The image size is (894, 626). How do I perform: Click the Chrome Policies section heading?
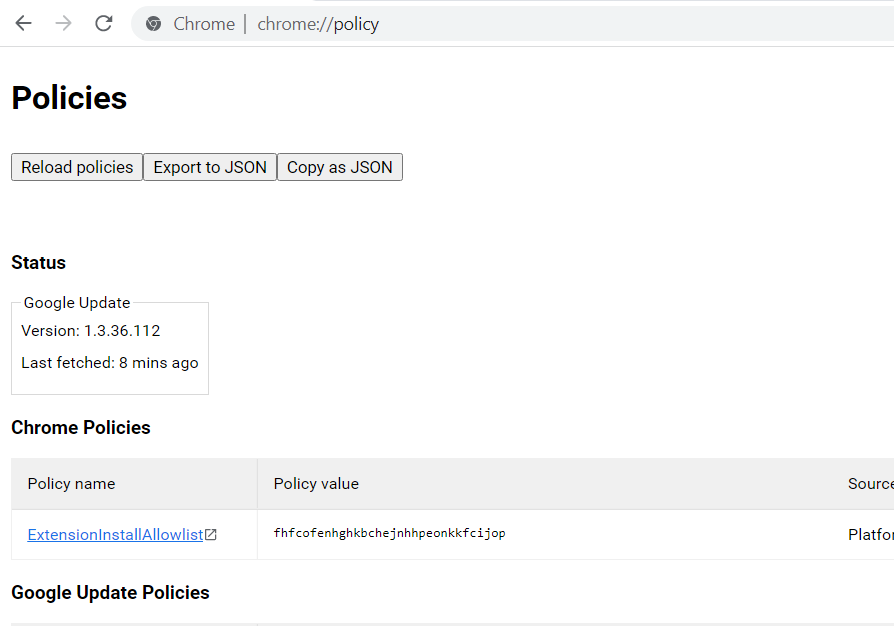[x=81, y=428]
